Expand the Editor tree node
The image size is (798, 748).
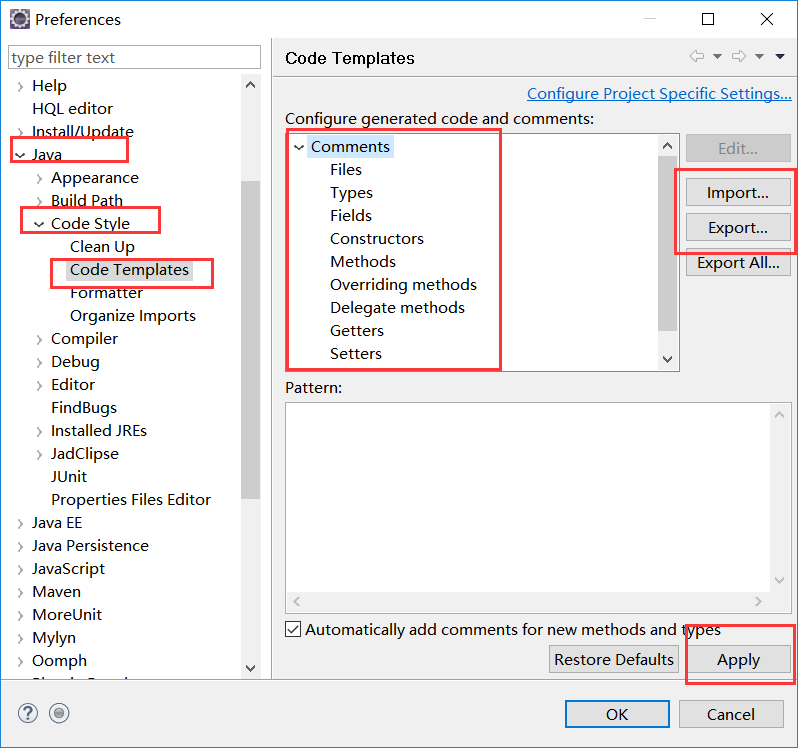pyautogui.click(x=39, y=385)
